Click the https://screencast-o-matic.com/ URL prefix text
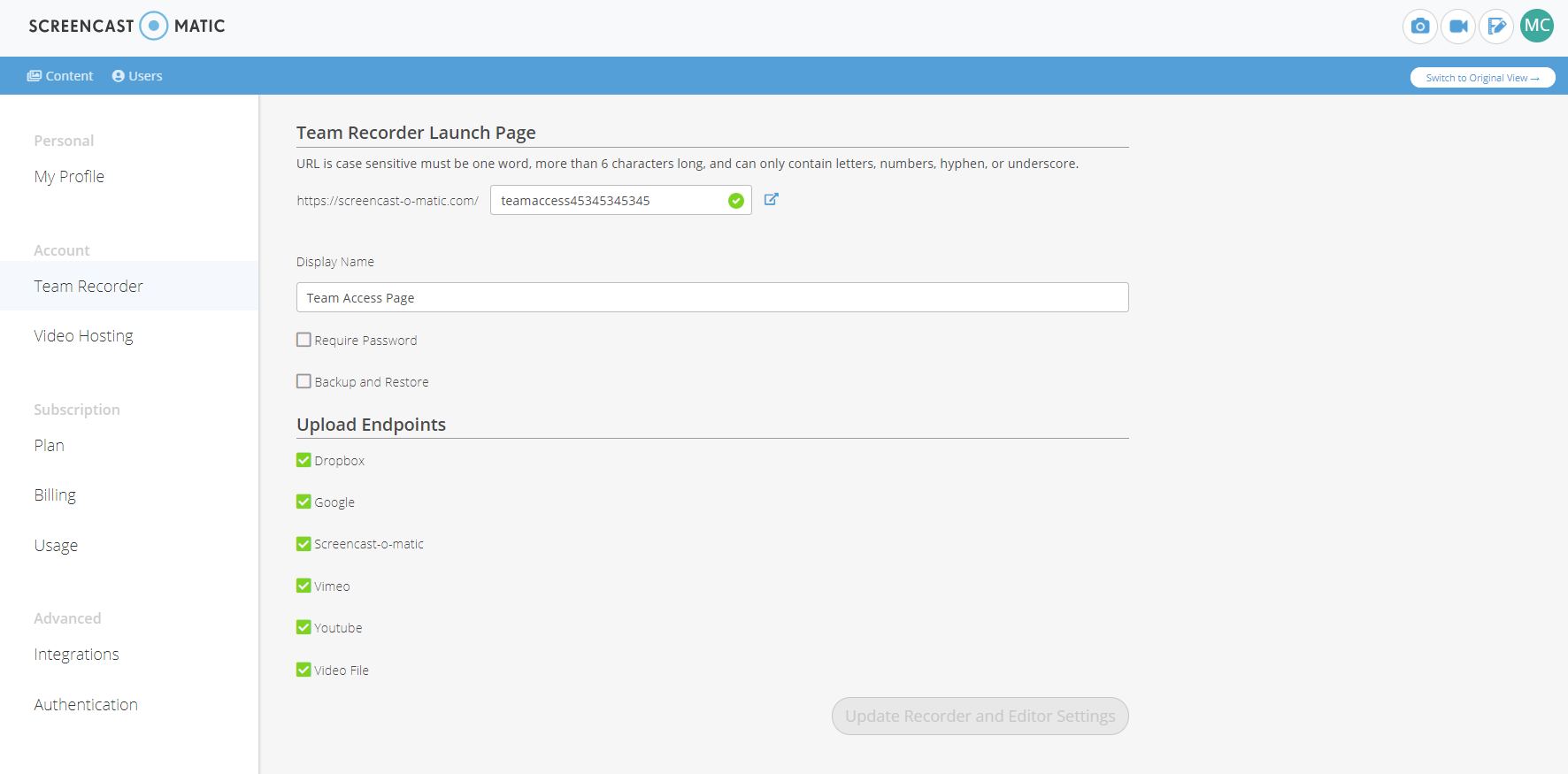Image resolution: width=1568 pixels, height=774 pixels. coord(388,201)
